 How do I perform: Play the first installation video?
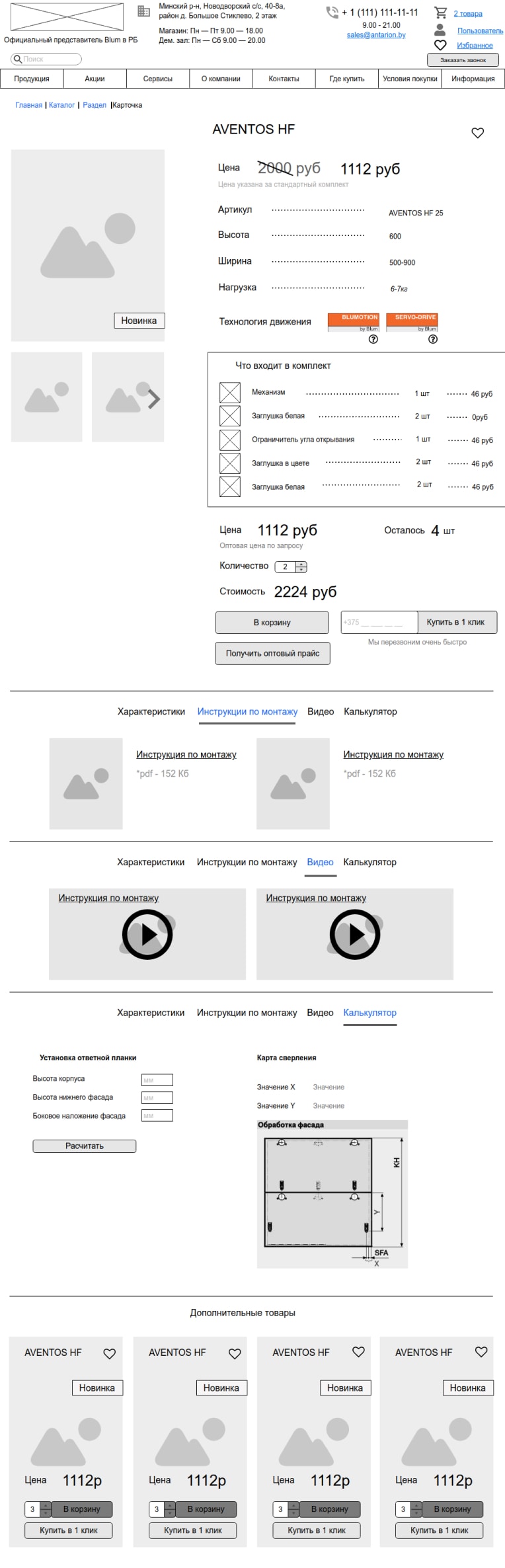[147, 934]
